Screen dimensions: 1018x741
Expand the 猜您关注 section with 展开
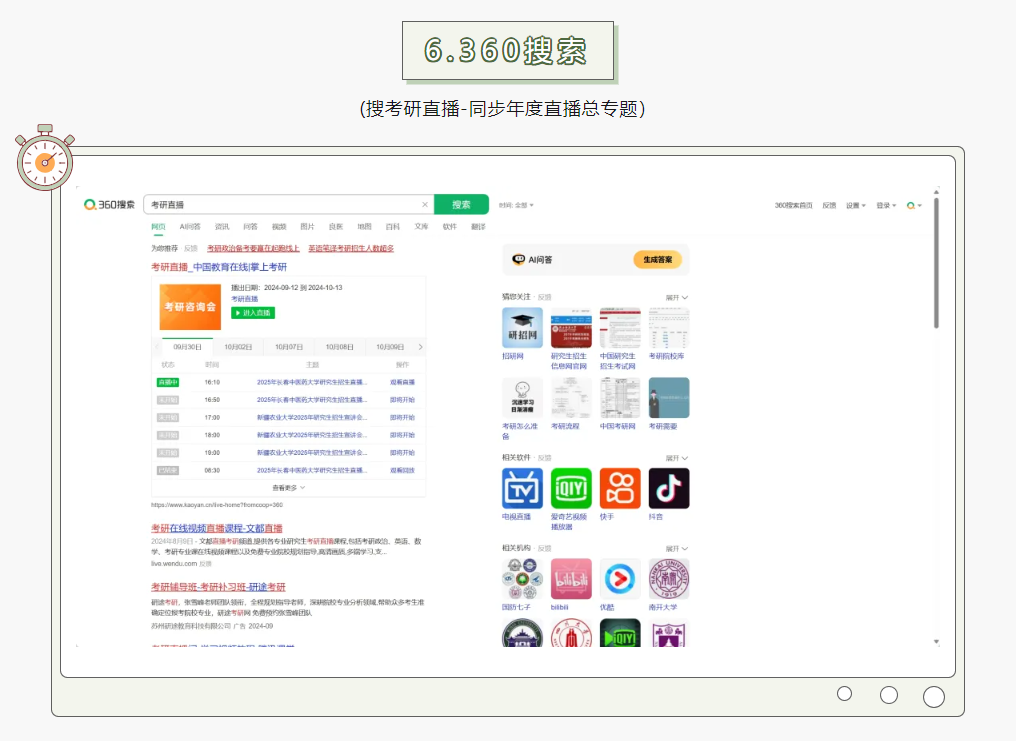tap(677, 297)
